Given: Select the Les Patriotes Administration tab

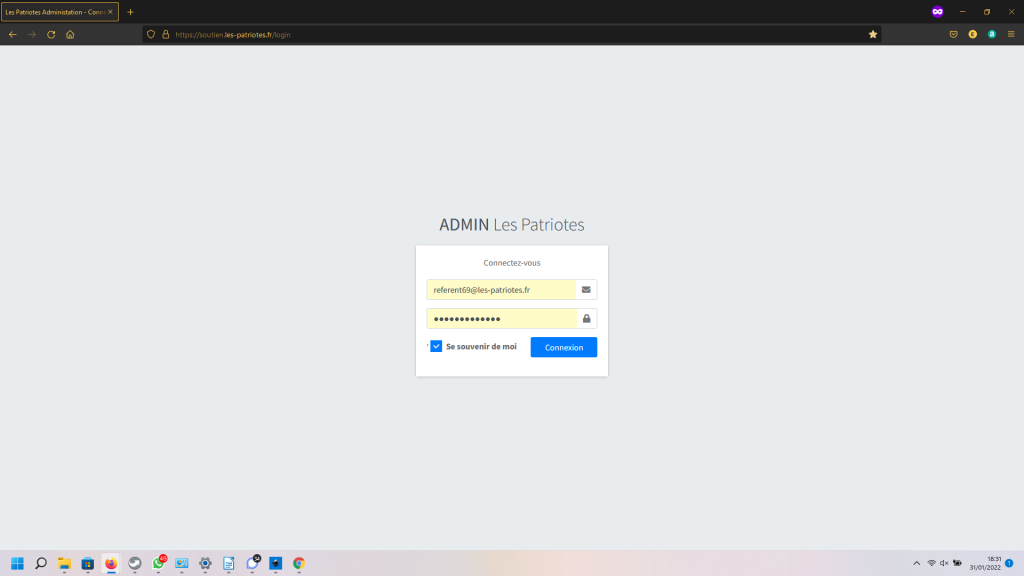Looking at the screenshot, I should [60, 12].
